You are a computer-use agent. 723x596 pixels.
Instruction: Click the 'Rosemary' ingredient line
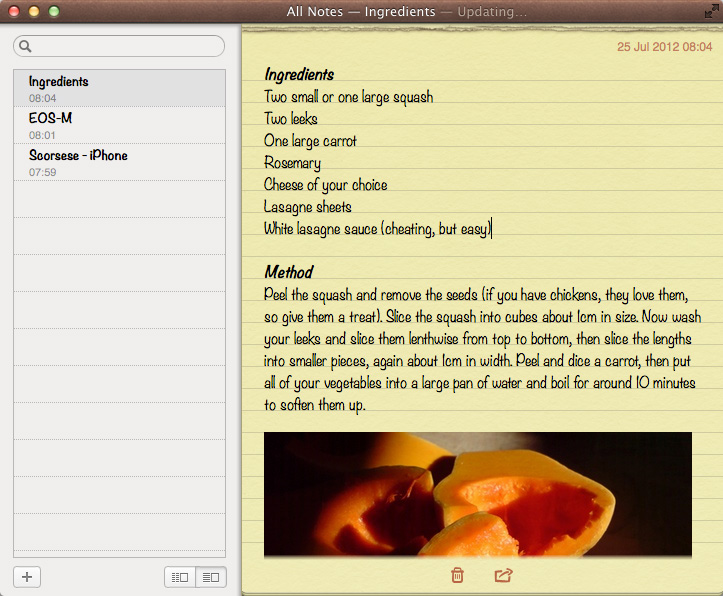click(292, 163)
